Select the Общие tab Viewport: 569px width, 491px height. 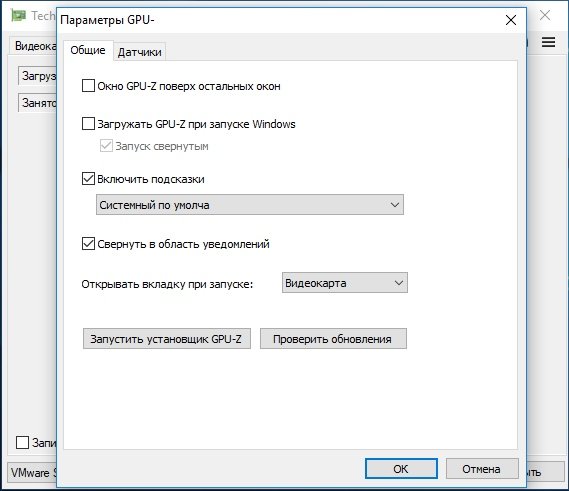coord(88,50)
